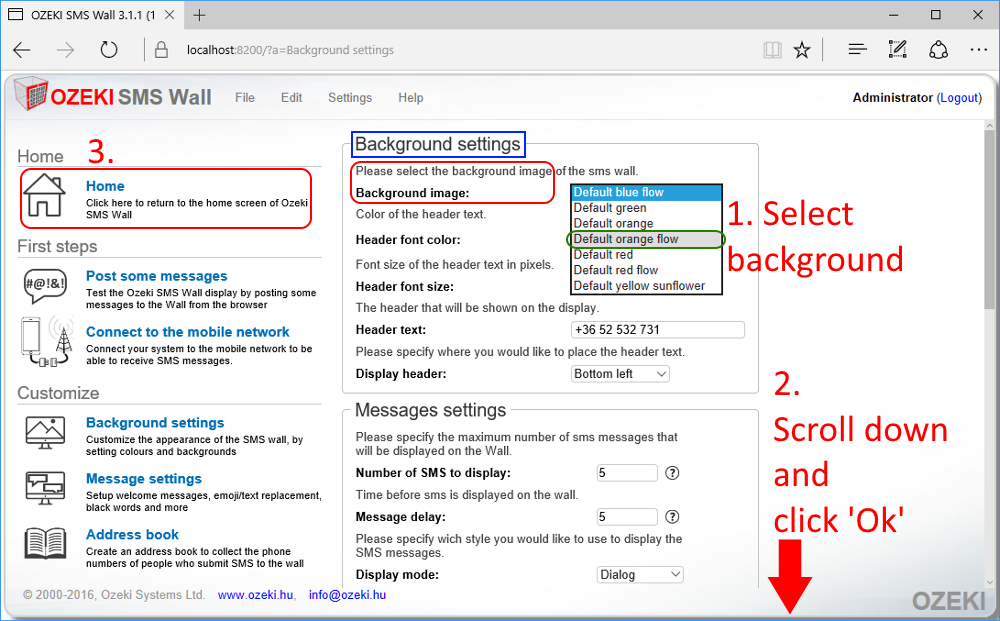Click the browser address bar URL
1000x621 pixels.
290,50
